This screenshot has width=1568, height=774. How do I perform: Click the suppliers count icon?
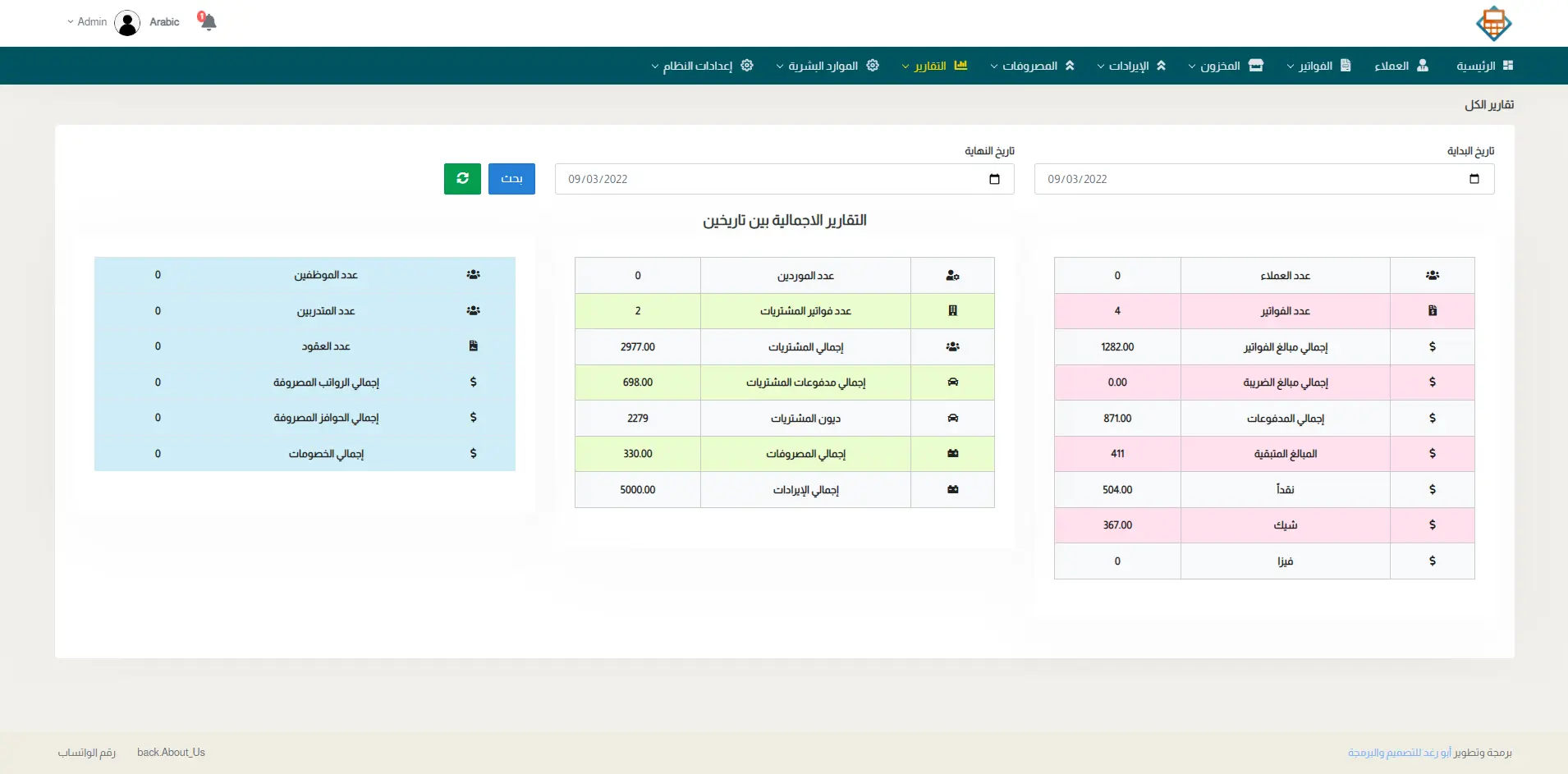click(952, 276)
